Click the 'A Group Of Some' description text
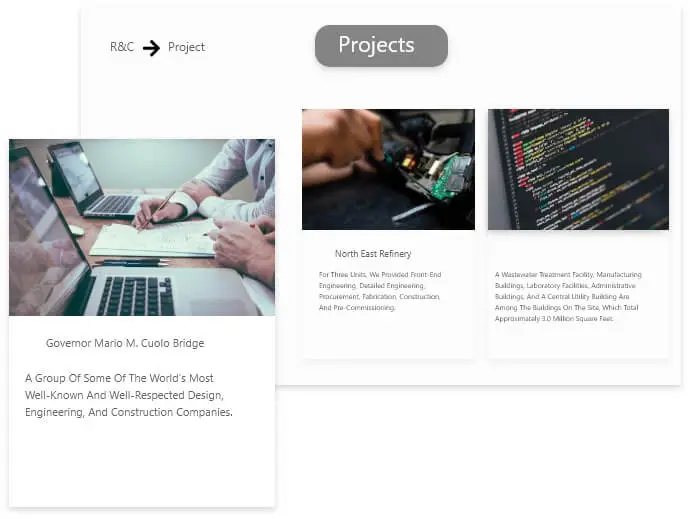The image size is (690, 519). coord(129,395)
